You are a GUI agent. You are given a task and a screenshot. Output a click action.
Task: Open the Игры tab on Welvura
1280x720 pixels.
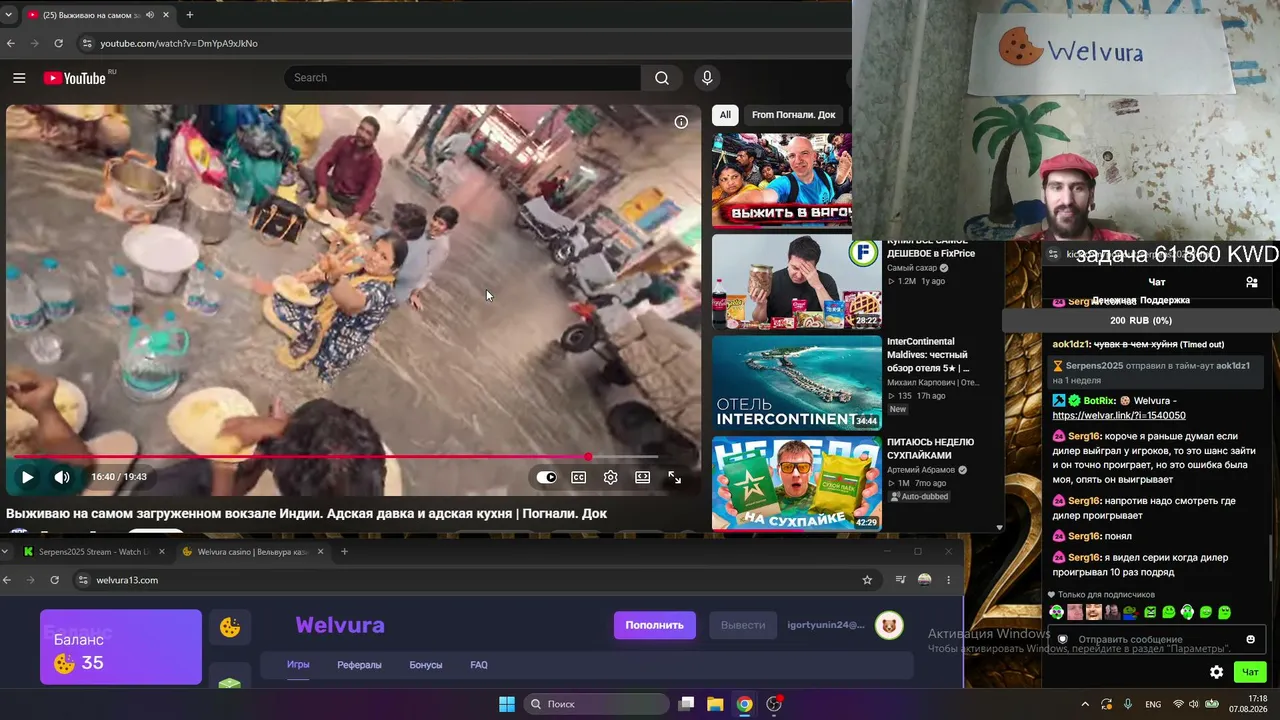(298, 665)
